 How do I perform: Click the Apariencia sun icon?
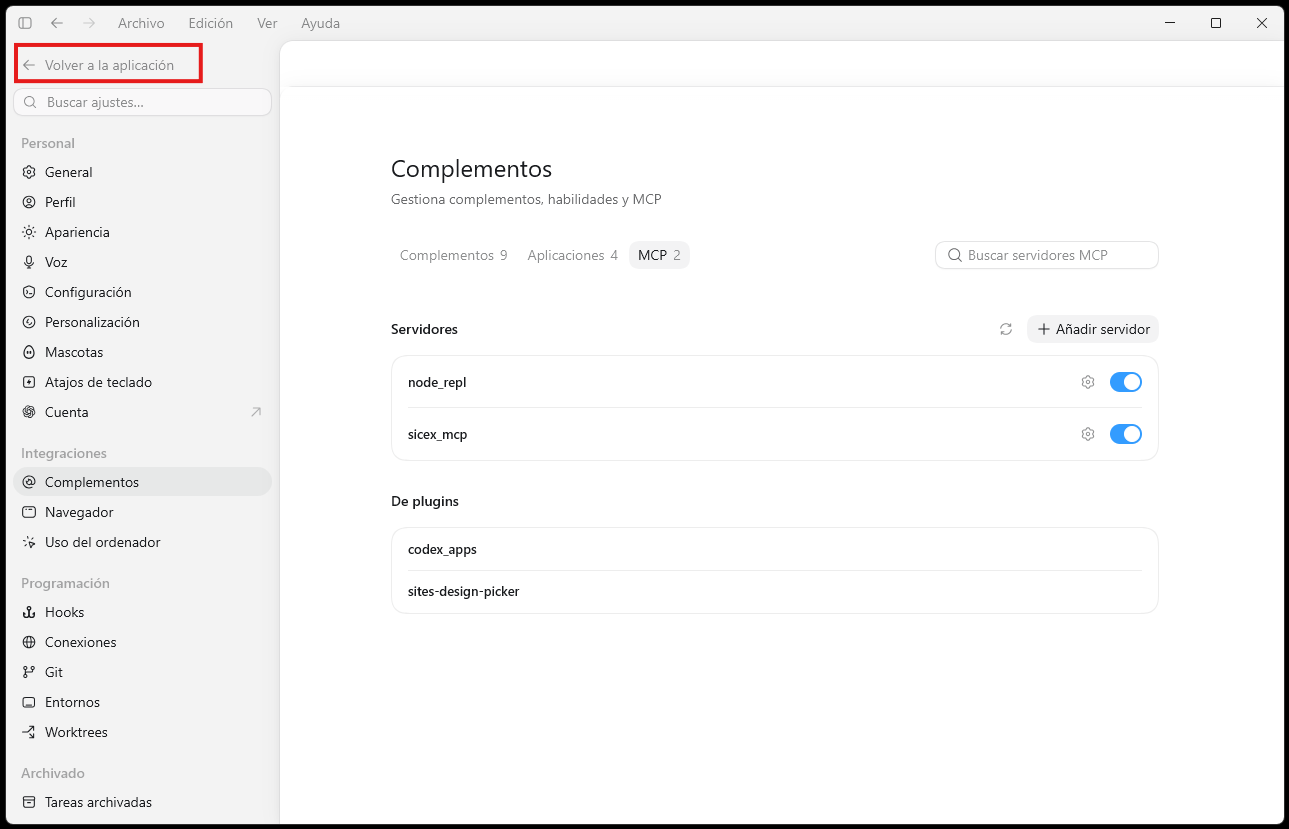[x=29, y=232]
